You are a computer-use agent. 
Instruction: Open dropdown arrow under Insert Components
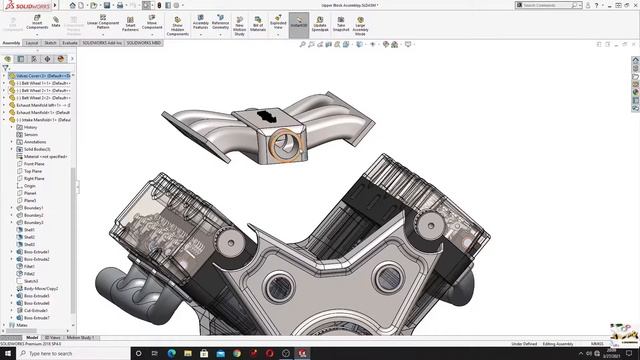pyautogui.click(x=37, y=35)
